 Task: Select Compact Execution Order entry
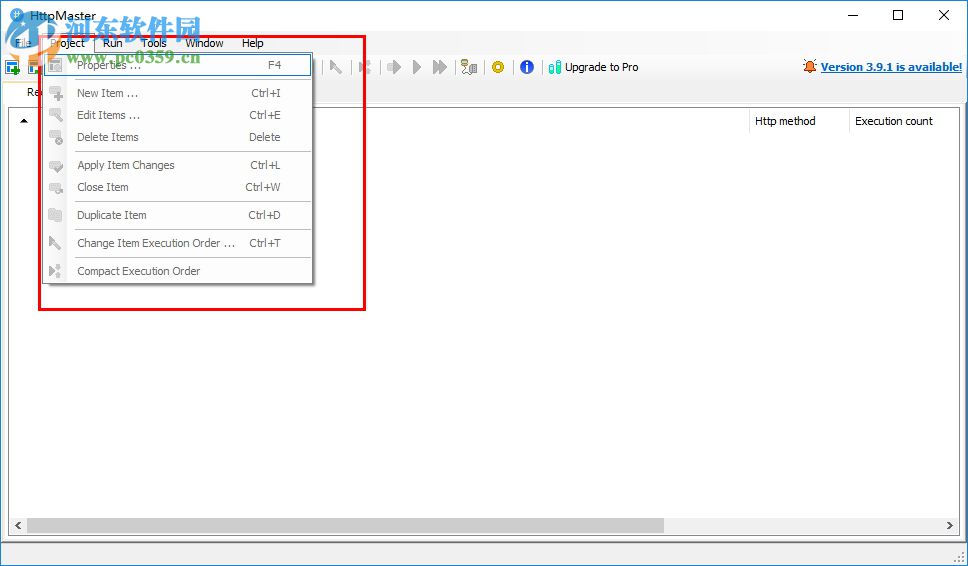177,271
